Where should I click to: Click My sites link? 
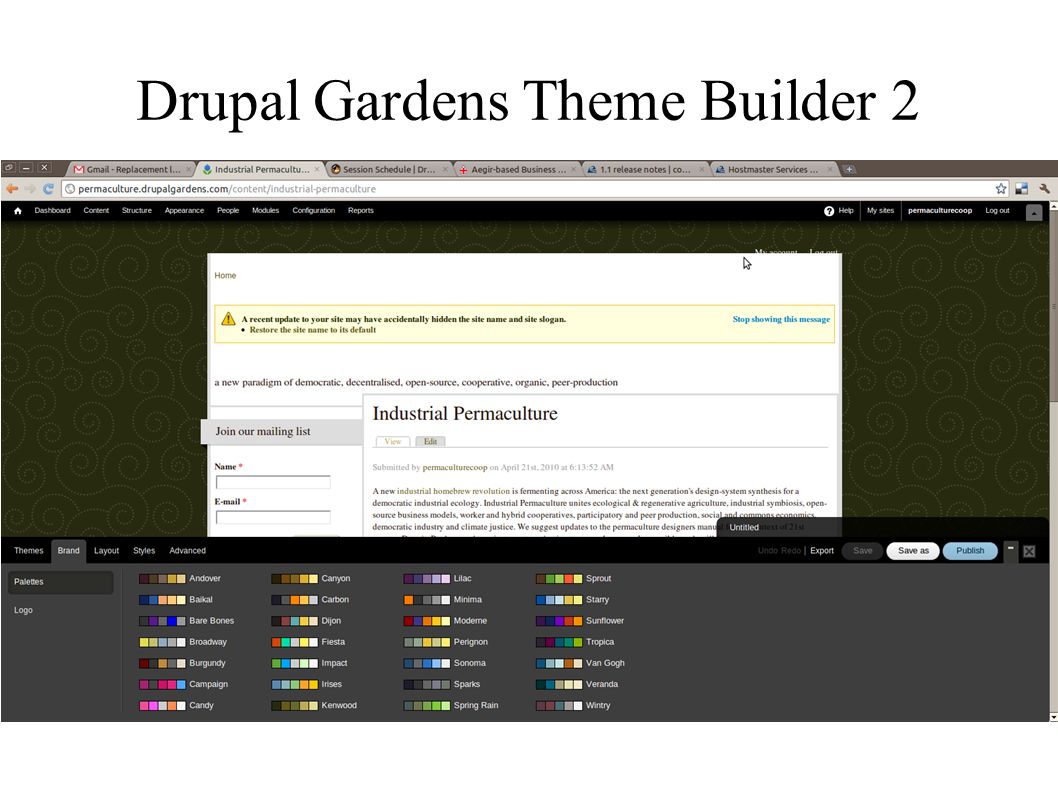881,211
